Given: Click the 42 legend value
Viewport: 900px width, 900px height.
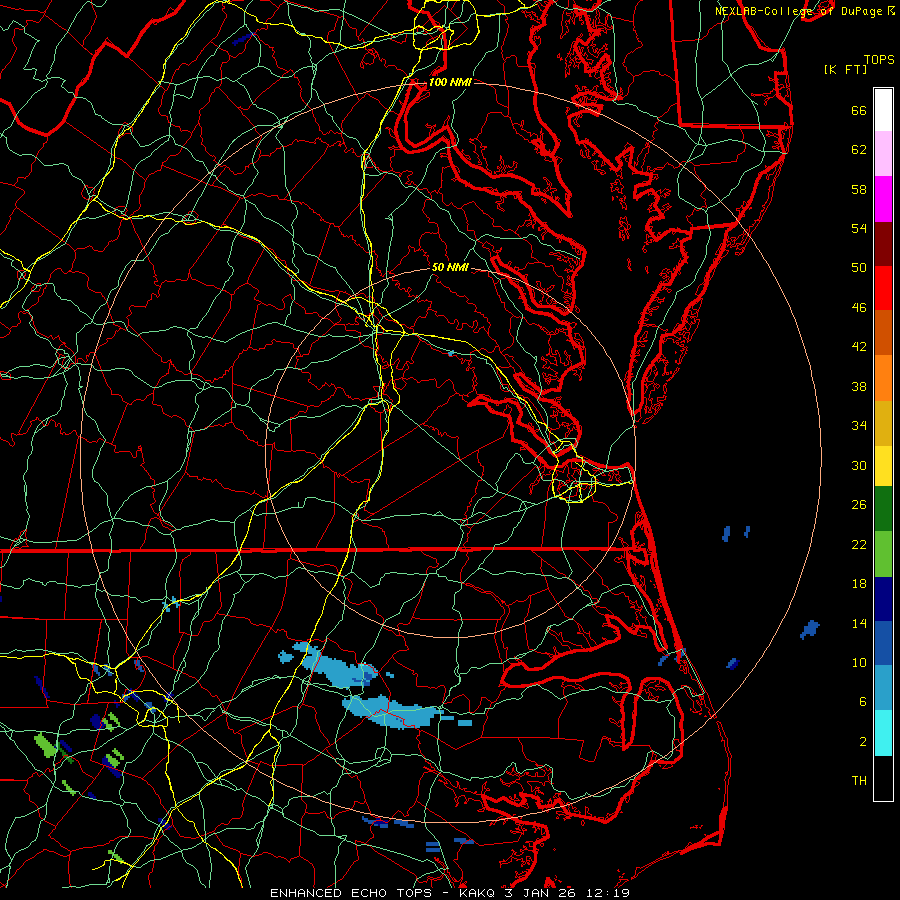Looking at the screenshot, I should [859, 347].
